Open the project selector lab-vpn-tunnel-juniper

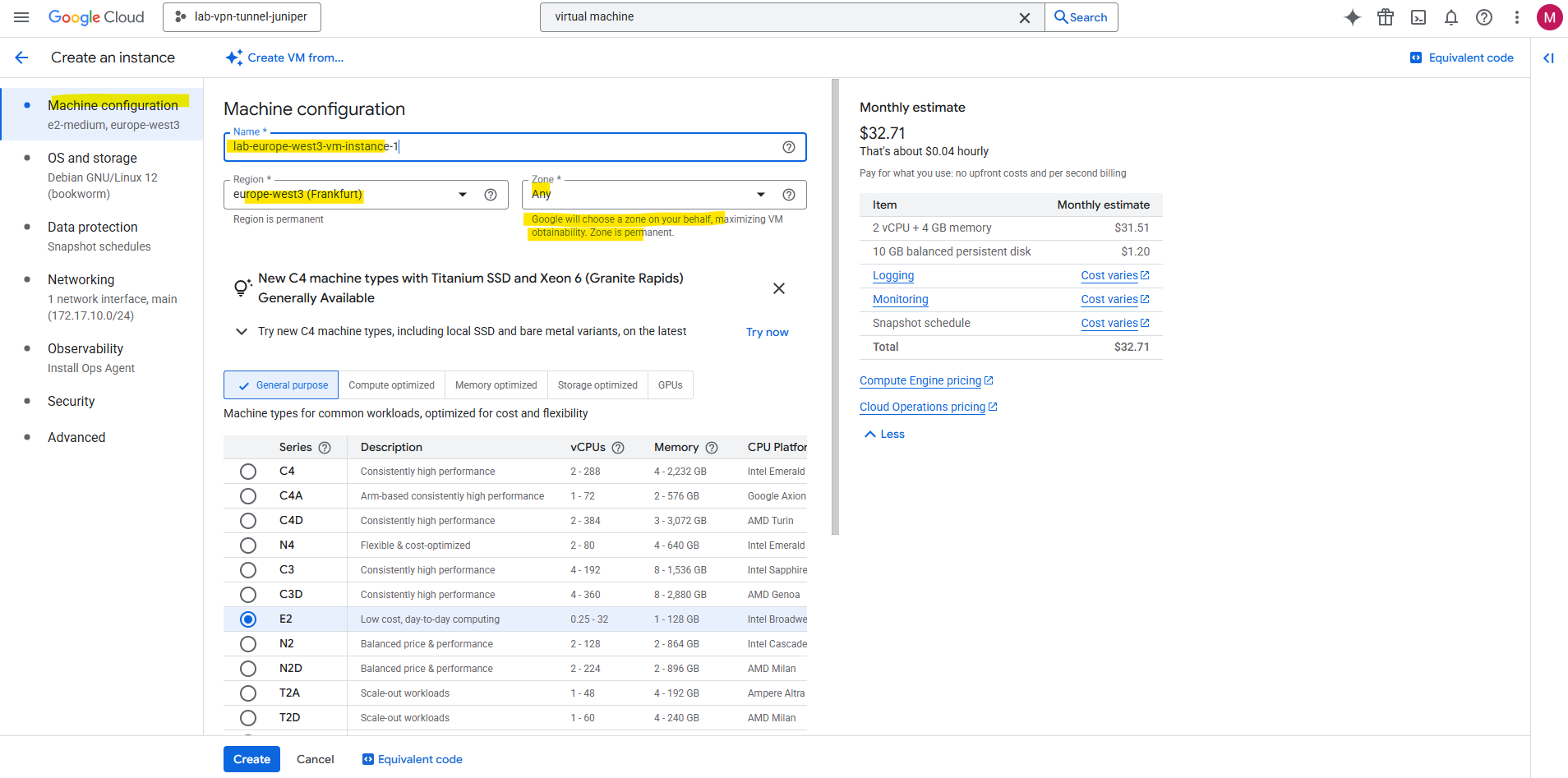pyautogui.click(x=242, y=17)
